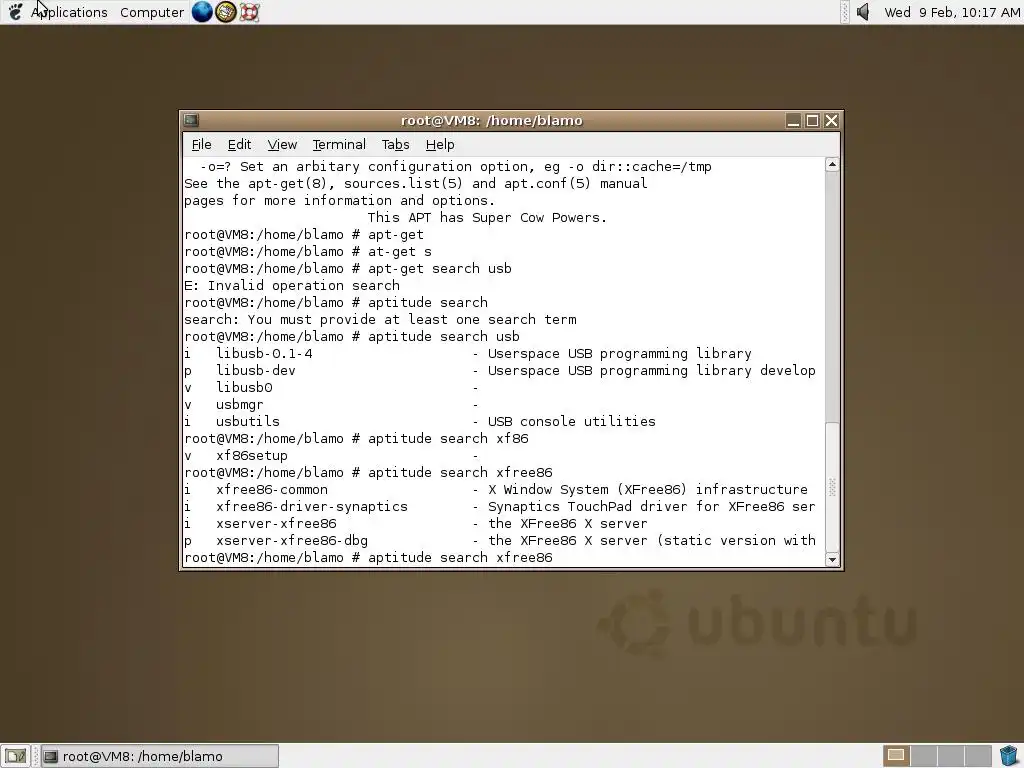Switch to the fourth workspace
The width and height of the screenshot is (1024, 768).
[977, 756]
